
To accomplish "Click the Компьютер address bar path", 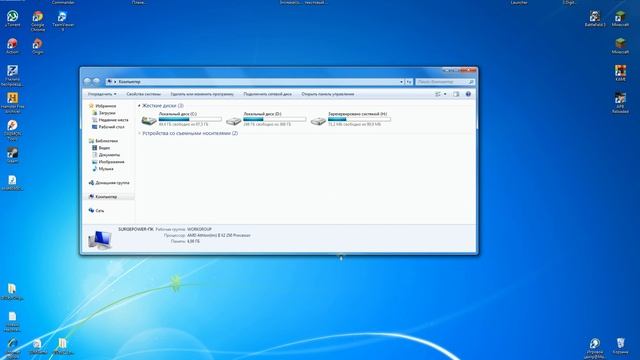I will pos(129,82).
